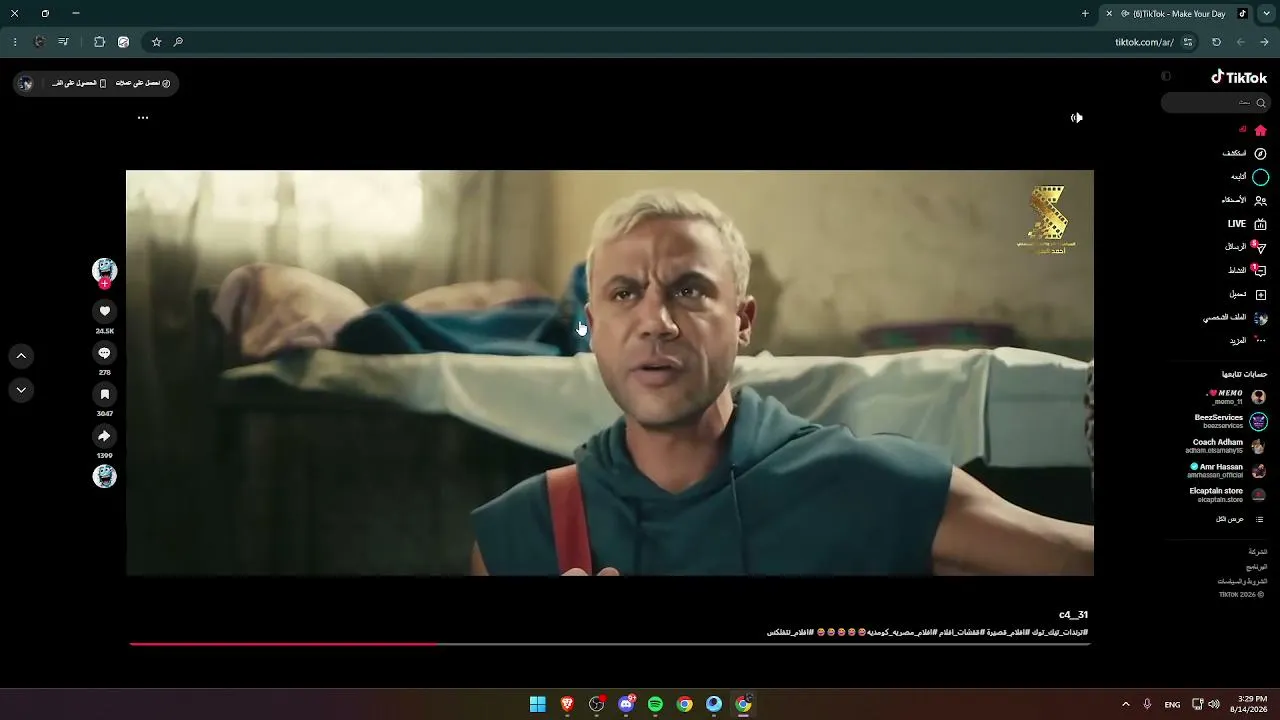Screen dimensions: 1280x720
Task: Share the video with the arrow icon
Action: pyautogui.click(x=104, y=436)
